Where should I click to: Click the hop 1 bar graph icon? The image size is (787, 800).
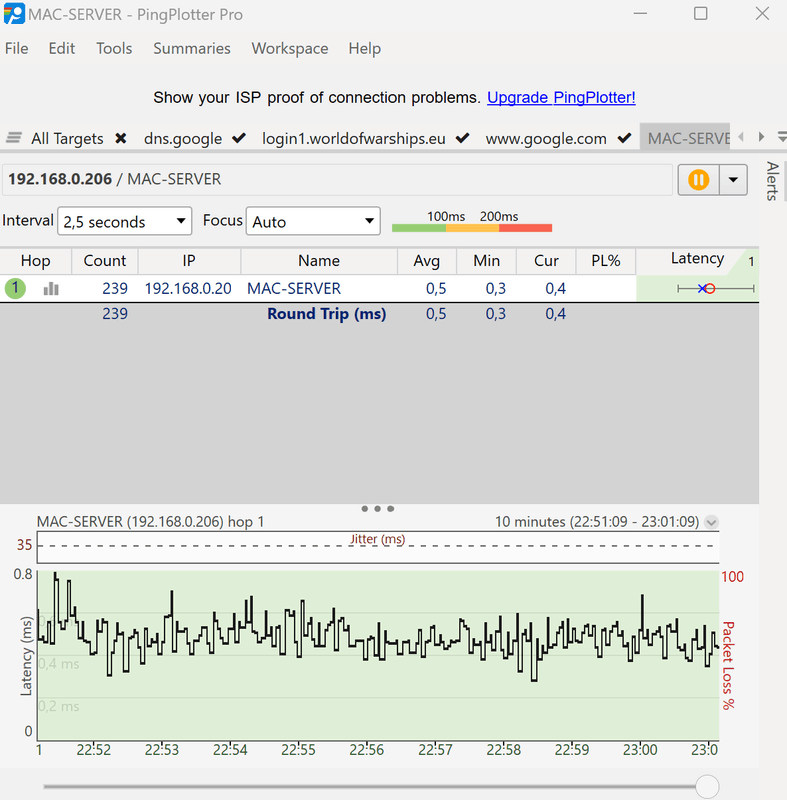coord(51,289)
